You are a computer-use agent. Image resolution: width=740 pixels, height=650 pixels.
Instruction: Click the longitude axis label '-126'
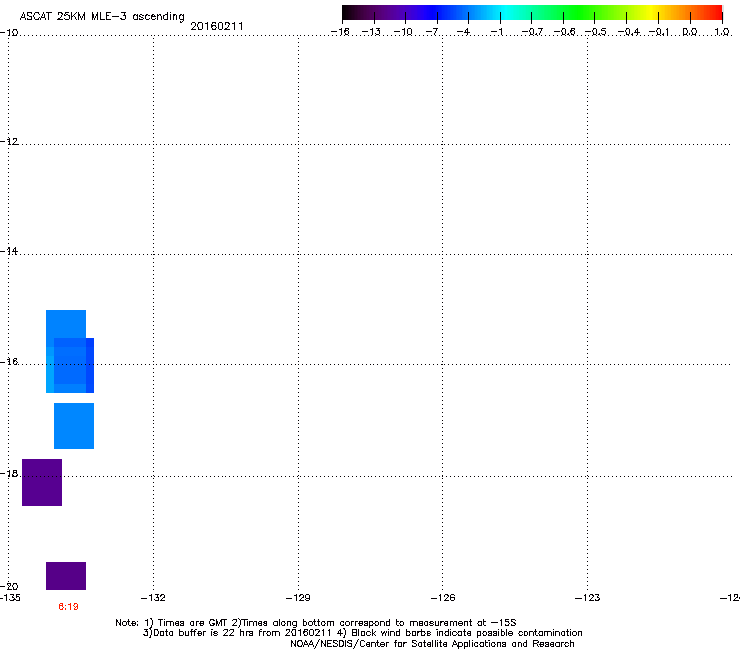point(443,598)
